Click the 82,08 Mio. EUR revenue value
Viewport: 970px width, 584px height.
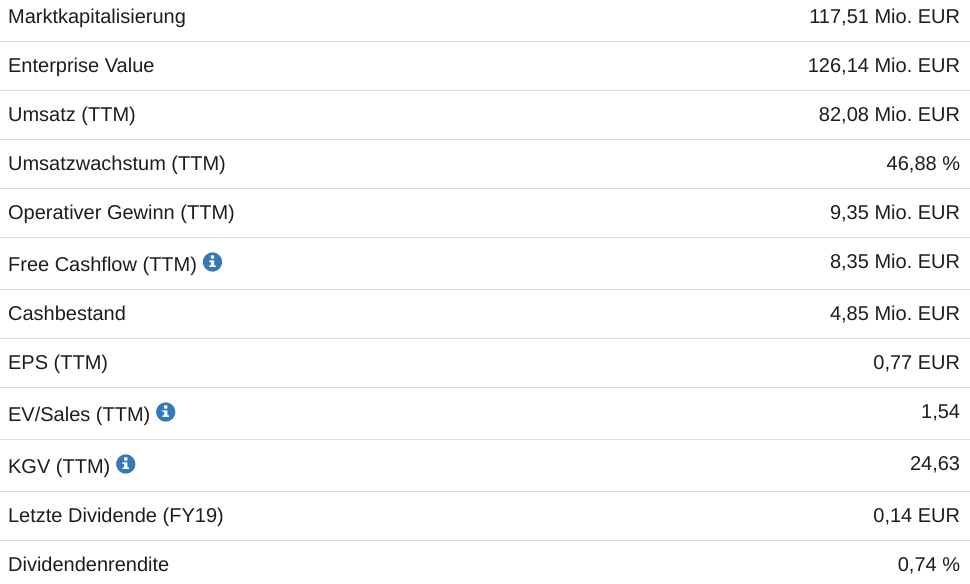pyautogui.click(x=889, y=115)
